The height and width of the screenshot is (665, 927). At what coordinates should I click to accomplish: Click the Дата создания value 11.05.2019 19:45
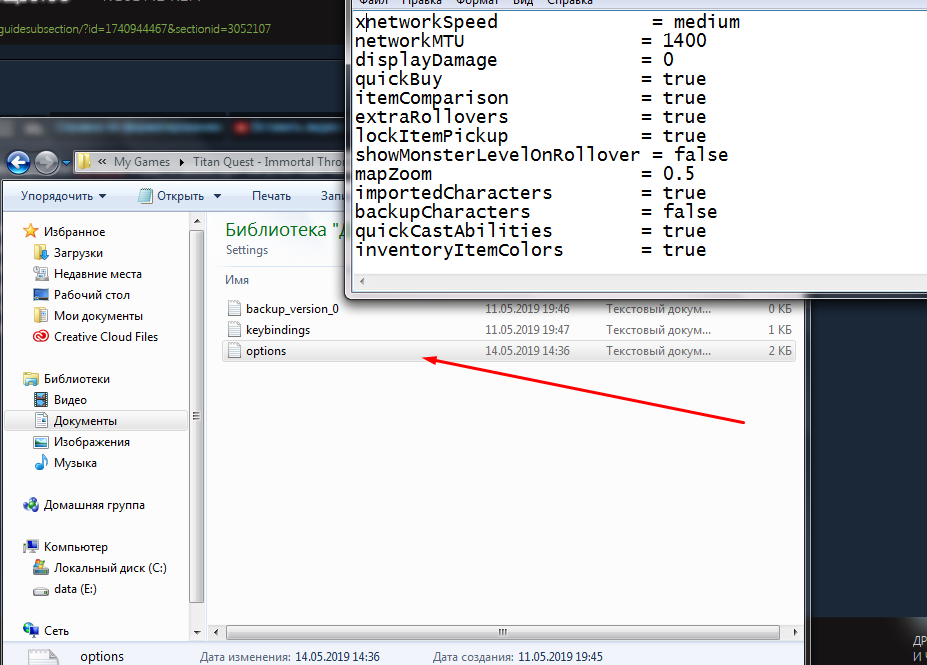coord(560,657)
